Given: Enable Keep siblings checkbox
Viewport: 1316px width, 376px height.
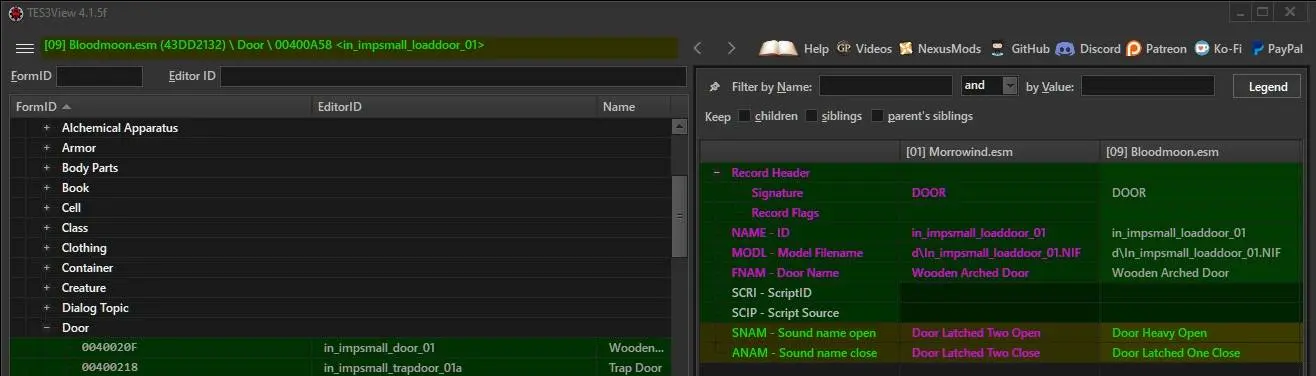Looking at the screenshot, I should point(811,116).
